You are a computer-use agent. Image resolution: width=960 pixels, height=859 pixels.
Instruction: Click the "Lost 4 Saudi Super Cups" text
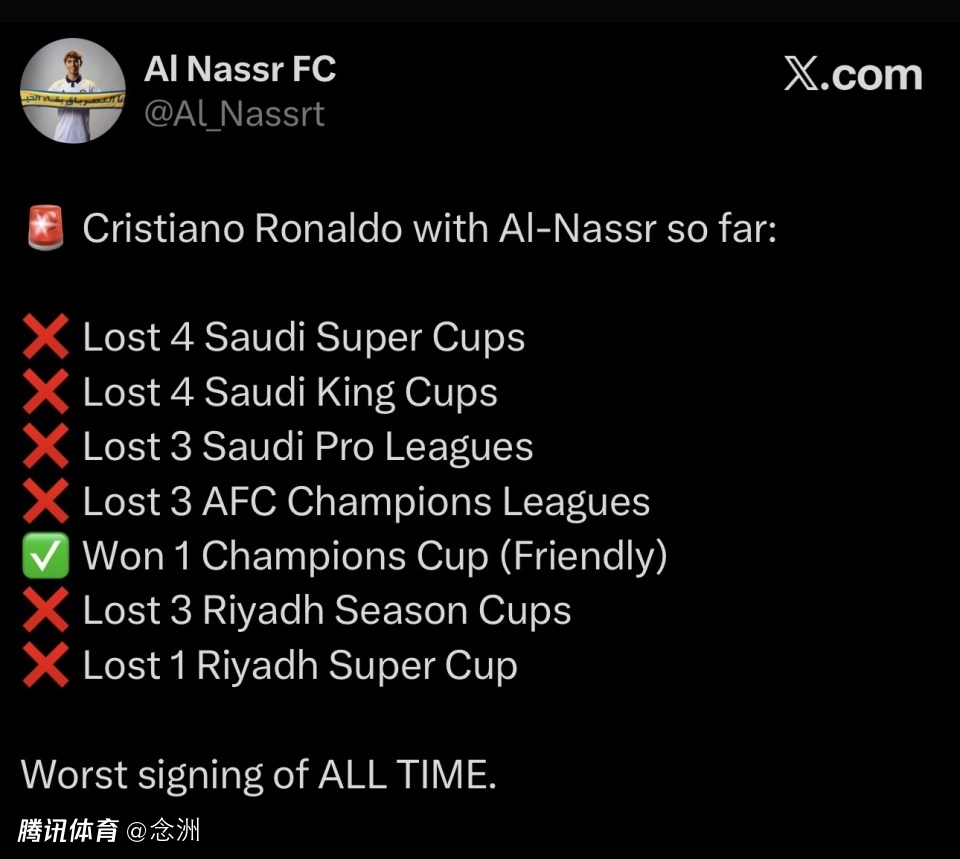pos(303,338)
